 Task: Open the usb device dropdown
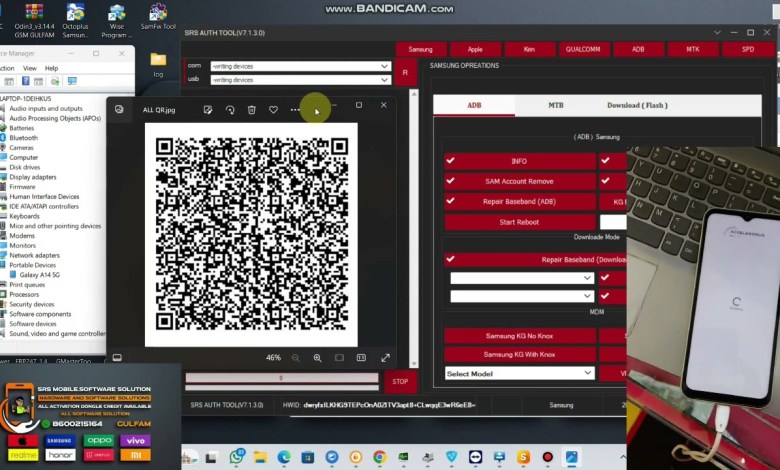click(x=300, y=80)
